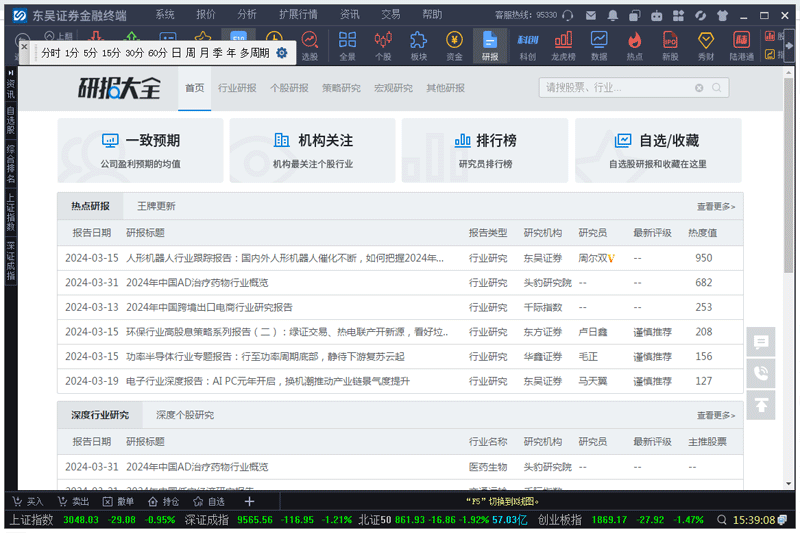This screenshot has height=533, width=800.
Task: Open the 热点 flame icon
Action: tap(634, 45)
